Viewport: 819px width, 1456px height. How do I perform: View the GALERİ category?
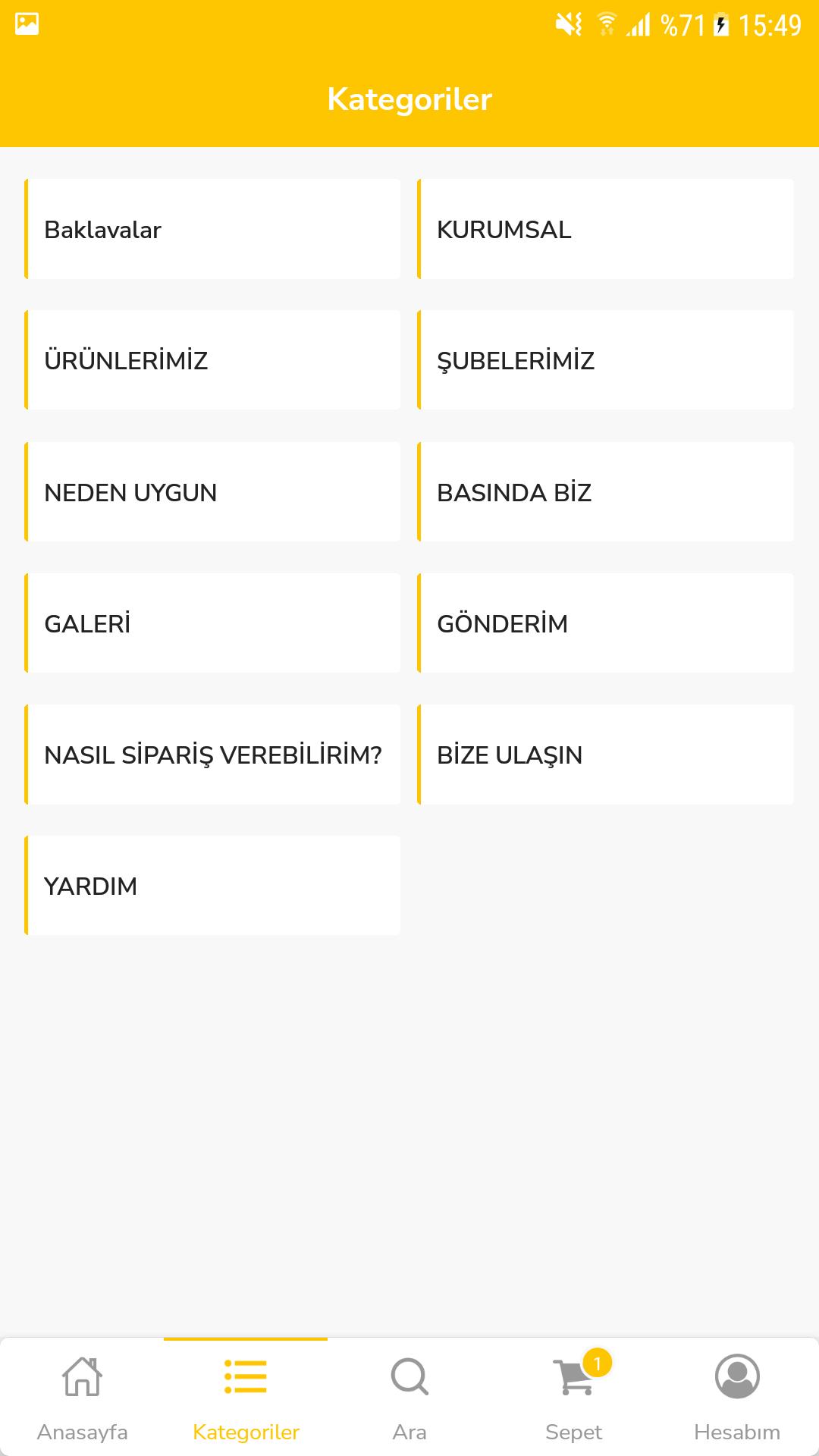(x=212, y=623)
